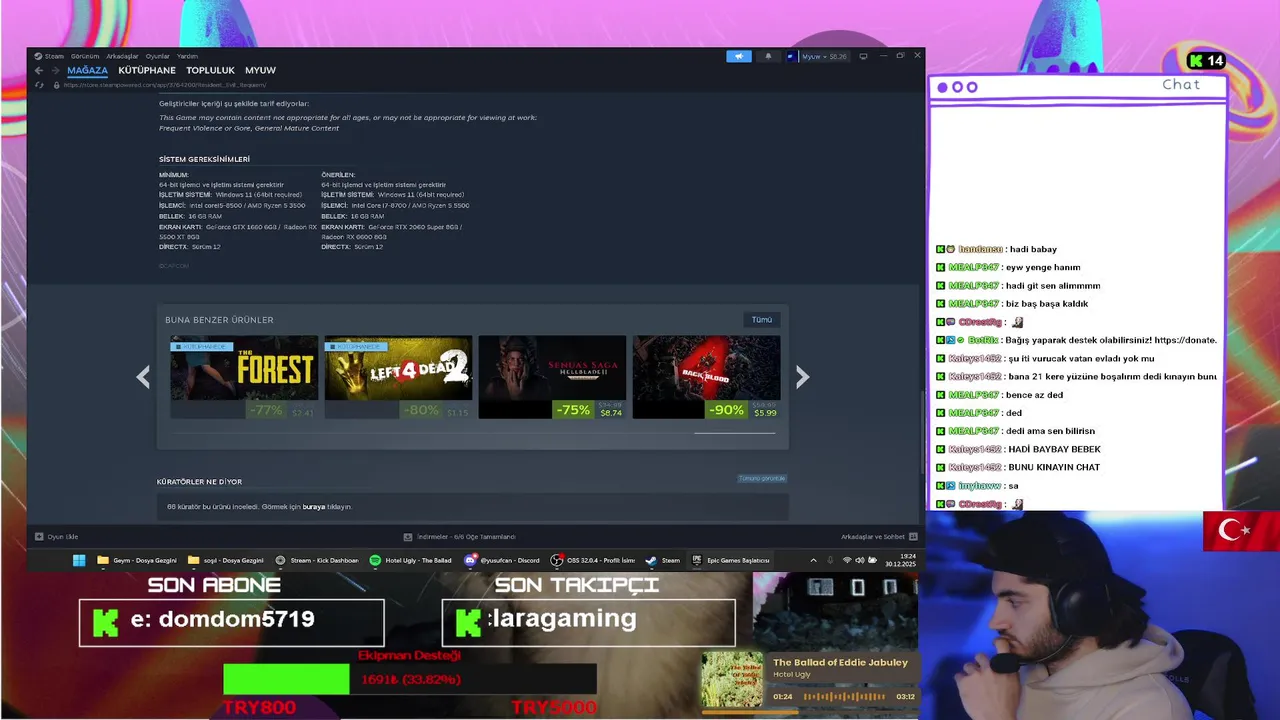Click the Myuw profile avatar
Screen dimensions: 1280x720
[x=791, y=56]
